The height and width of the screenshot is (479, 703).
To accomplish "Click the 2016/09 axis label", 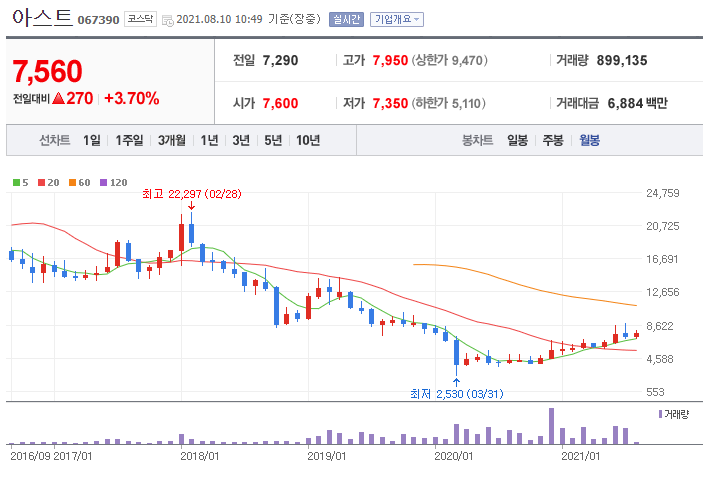I will 30,456.
